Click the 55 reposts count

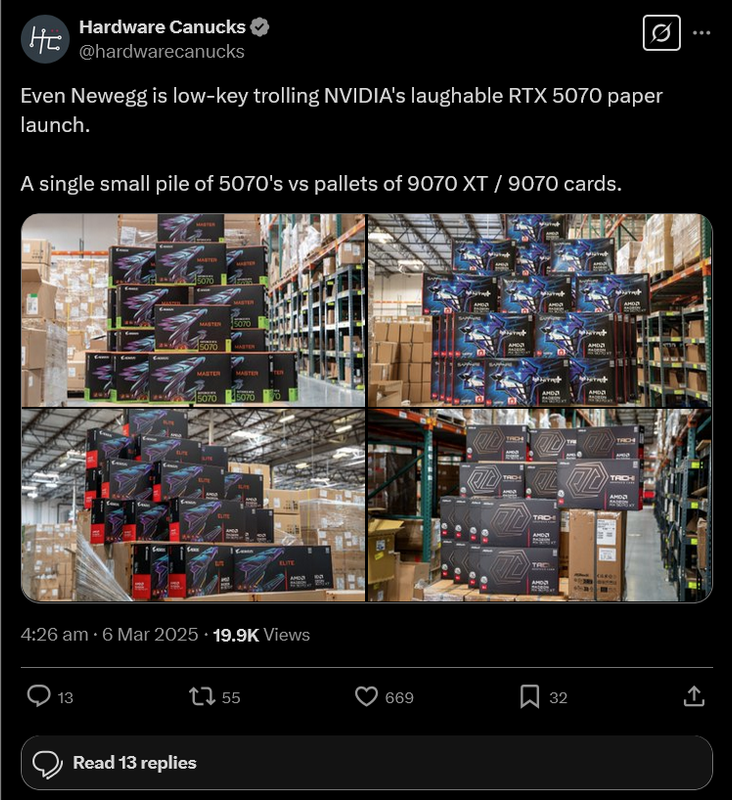[x=231, y=697]
